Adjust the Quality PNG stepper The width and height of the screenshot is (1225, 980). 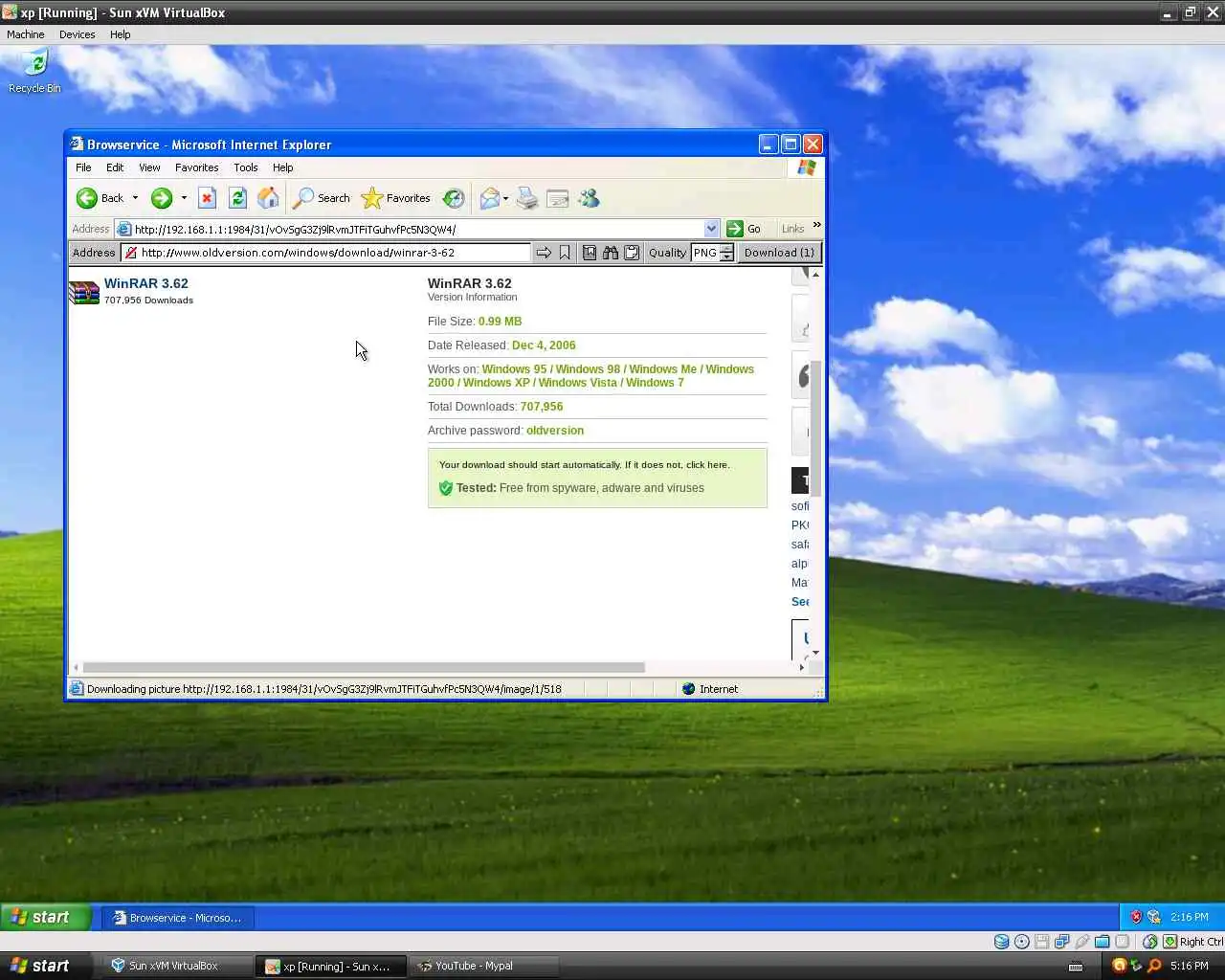click(726, 253)
